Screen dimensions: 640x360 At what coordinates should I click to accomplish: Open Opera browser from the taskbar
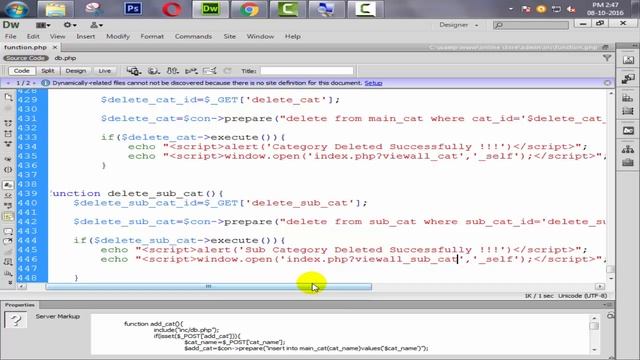(x=171, y=9)
